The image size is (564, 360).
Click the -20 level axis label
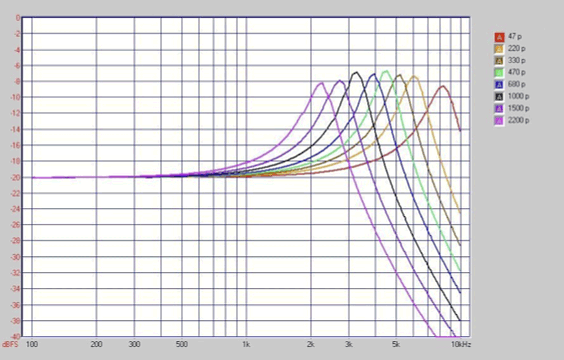[x=16, y=177]
